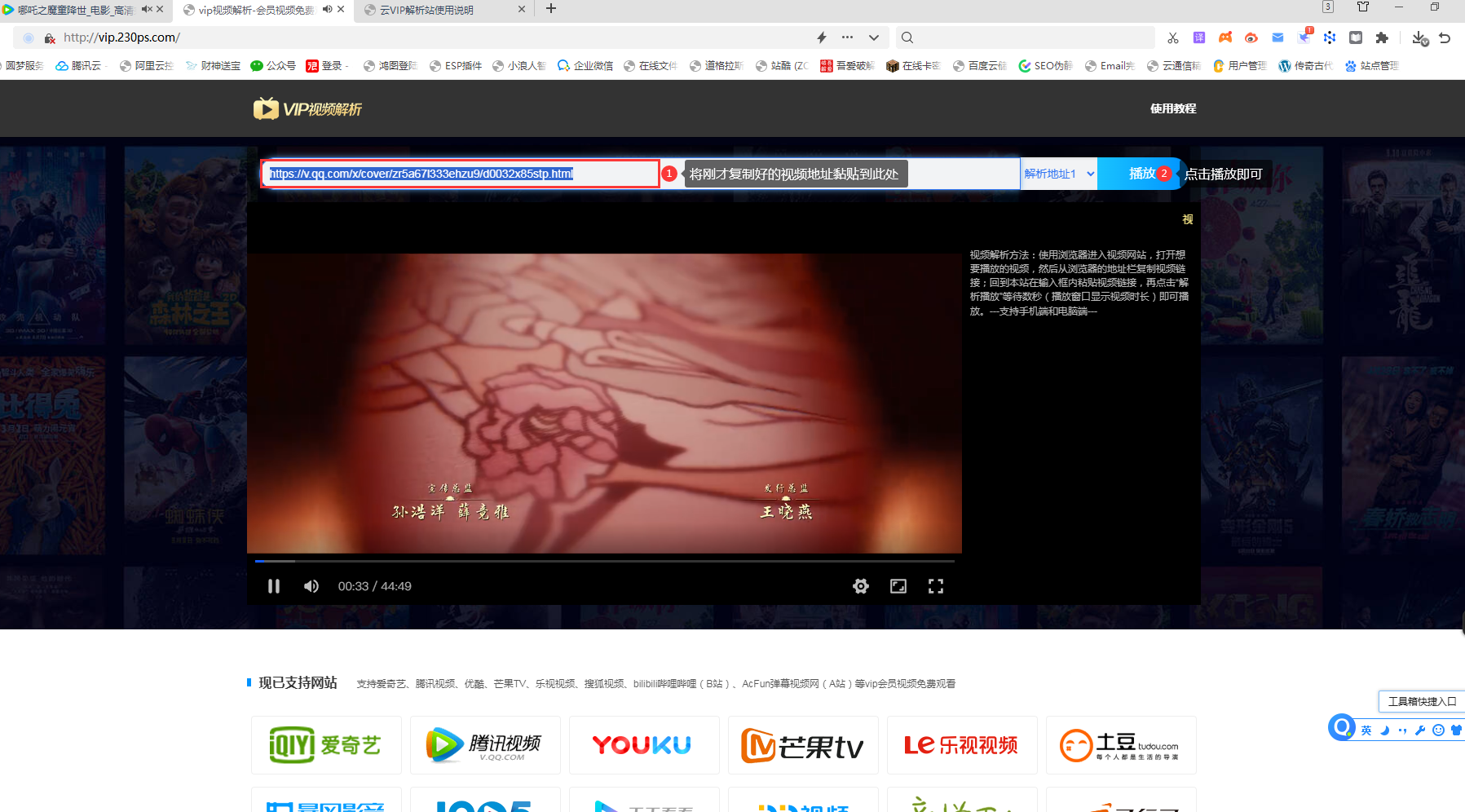Open the 乐视视频 site logo
This screenshot has width=1465, height=812.
(962, 744)
